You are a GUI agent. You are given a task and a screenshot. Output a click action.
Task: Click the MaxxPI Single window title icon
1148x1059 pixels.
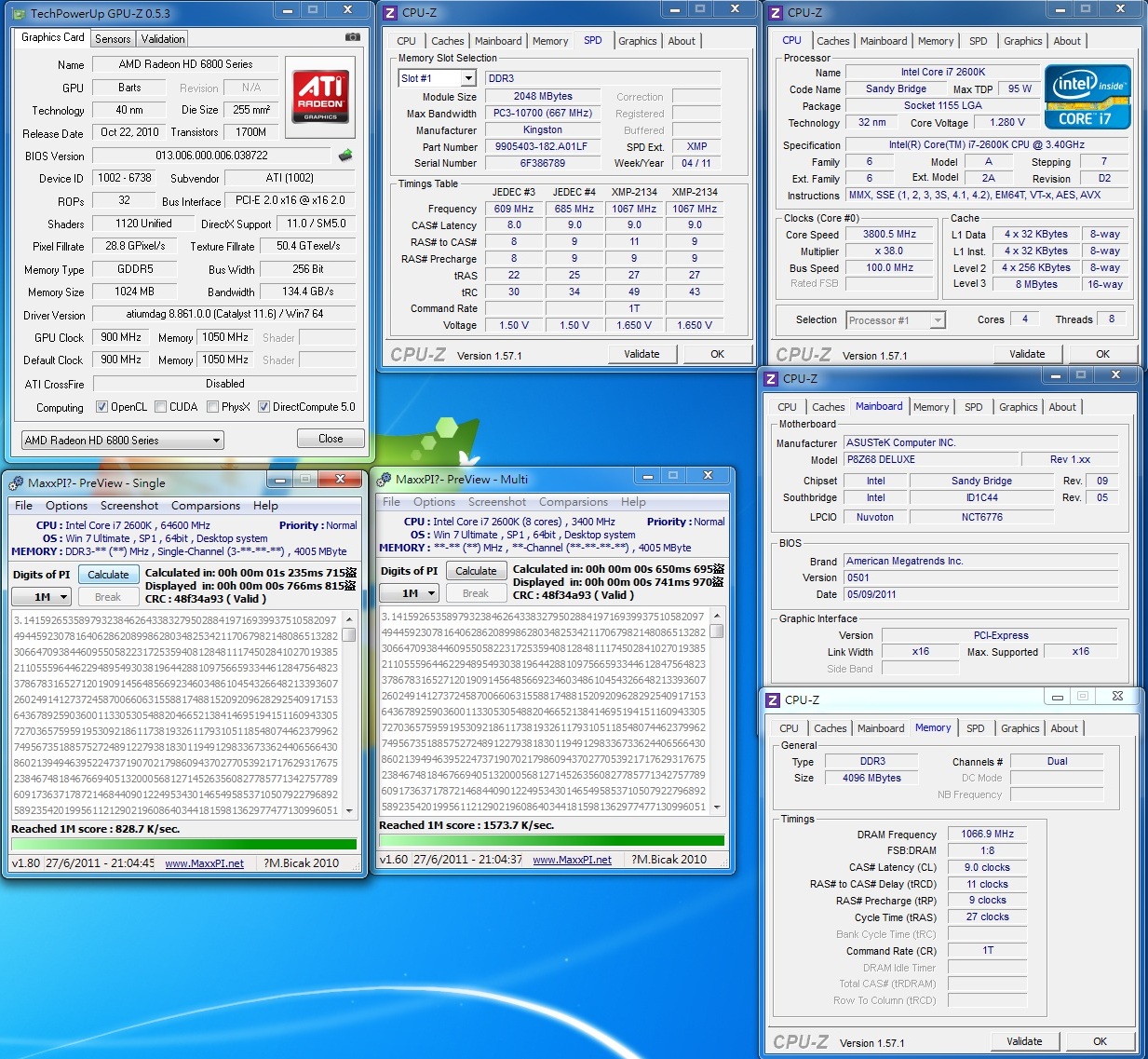pyautogui.click(x=16, y=482)
